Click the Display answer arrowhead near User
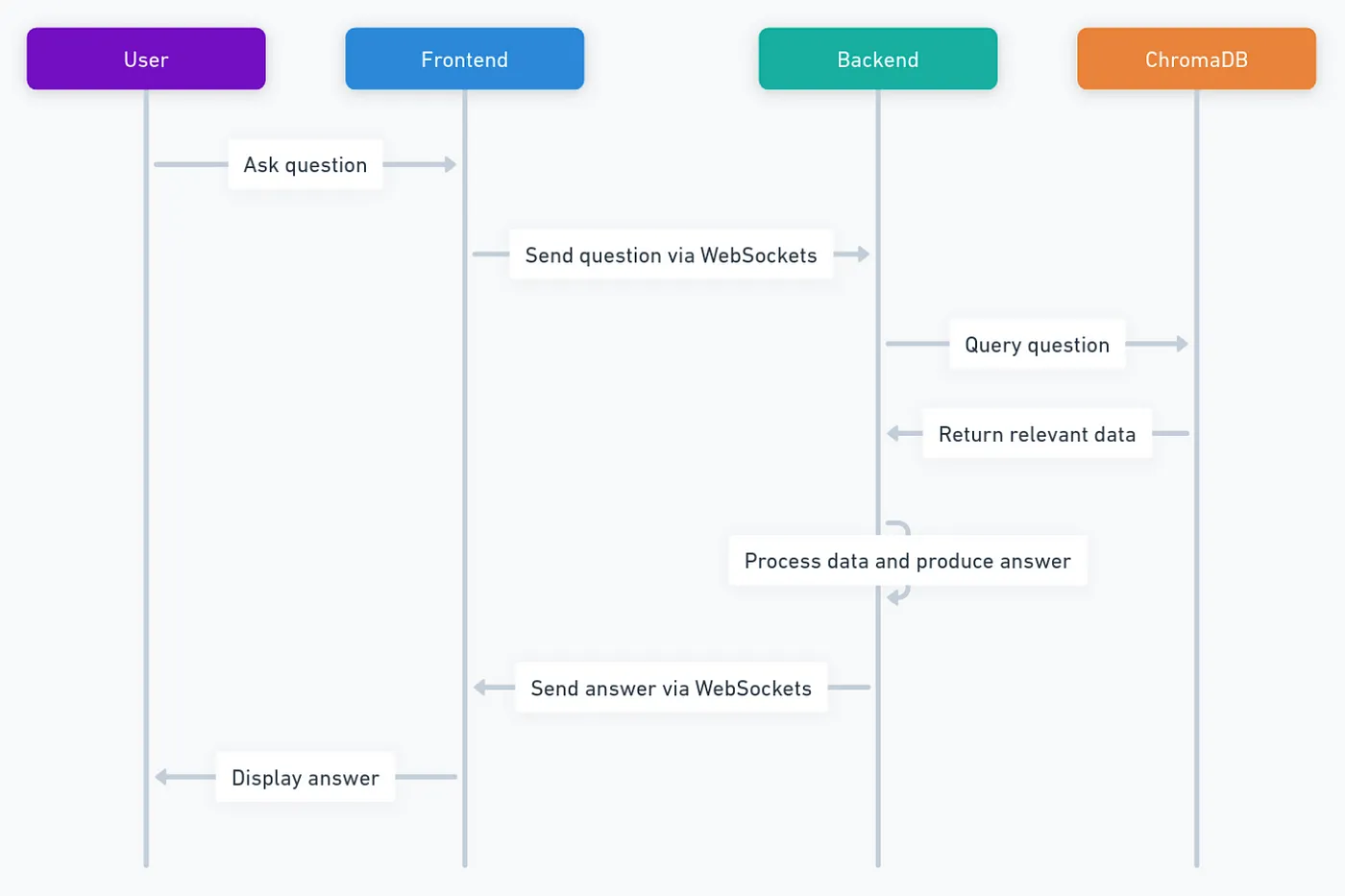 coord(161,777)
